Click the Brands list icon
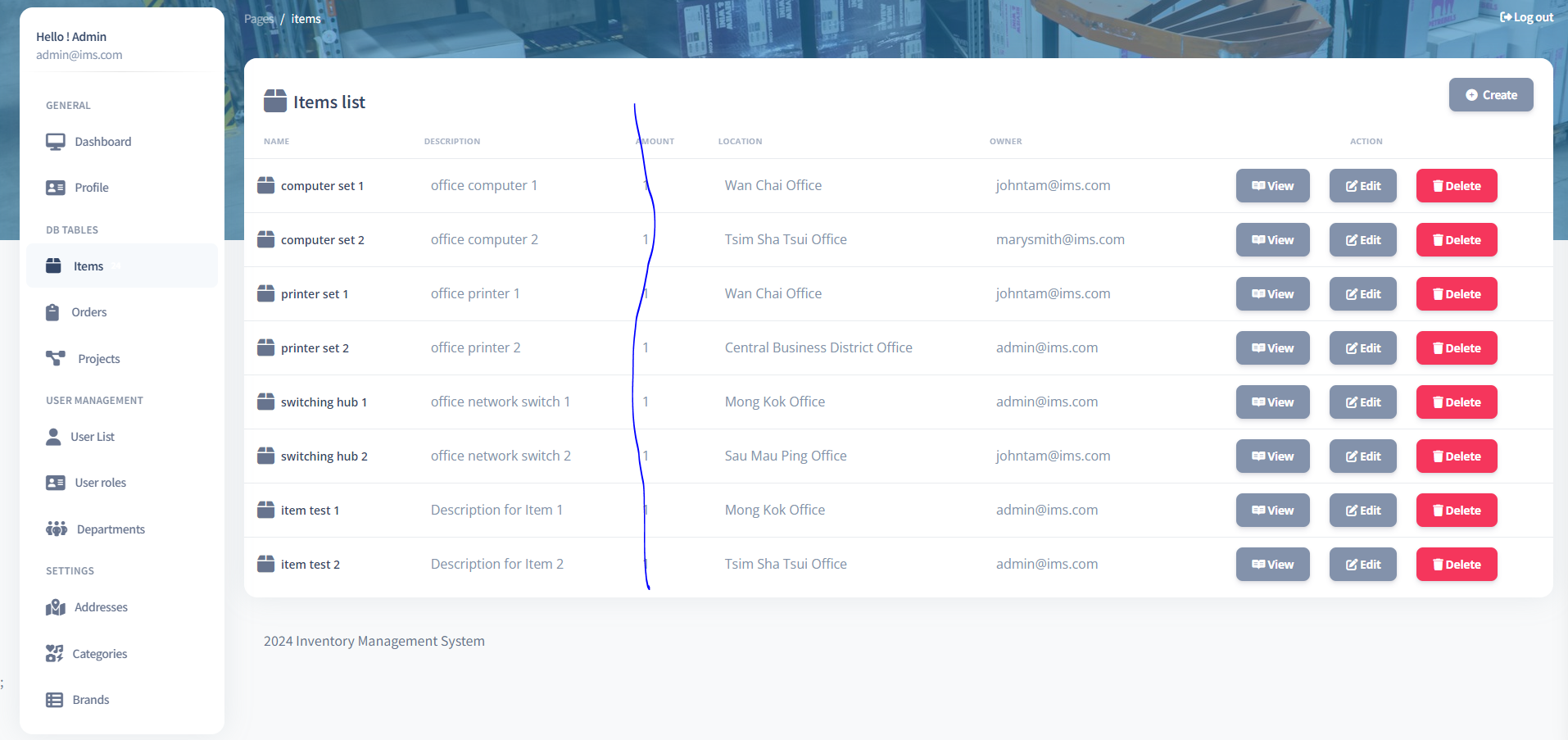Viewport: 1568px width, 740px height. pyautogui.click(x=54, y=700)
